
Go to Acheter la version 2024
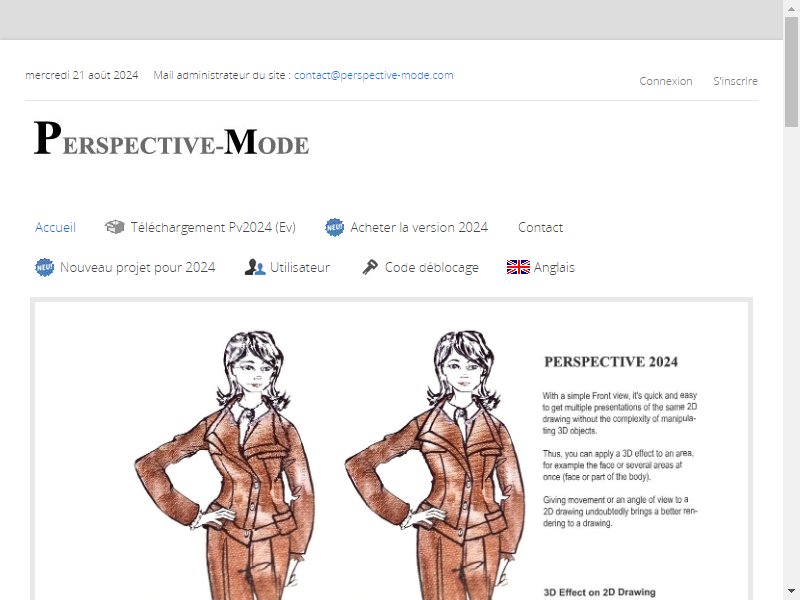tap(419, 227)
